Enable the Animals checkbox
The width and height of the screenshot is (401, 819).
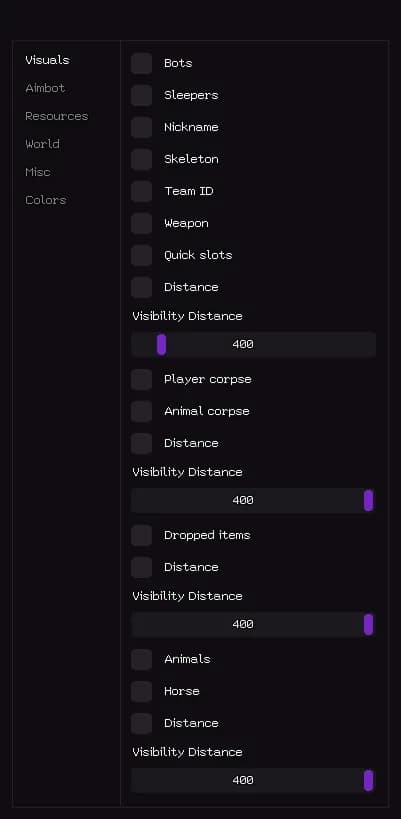[141, 660]
